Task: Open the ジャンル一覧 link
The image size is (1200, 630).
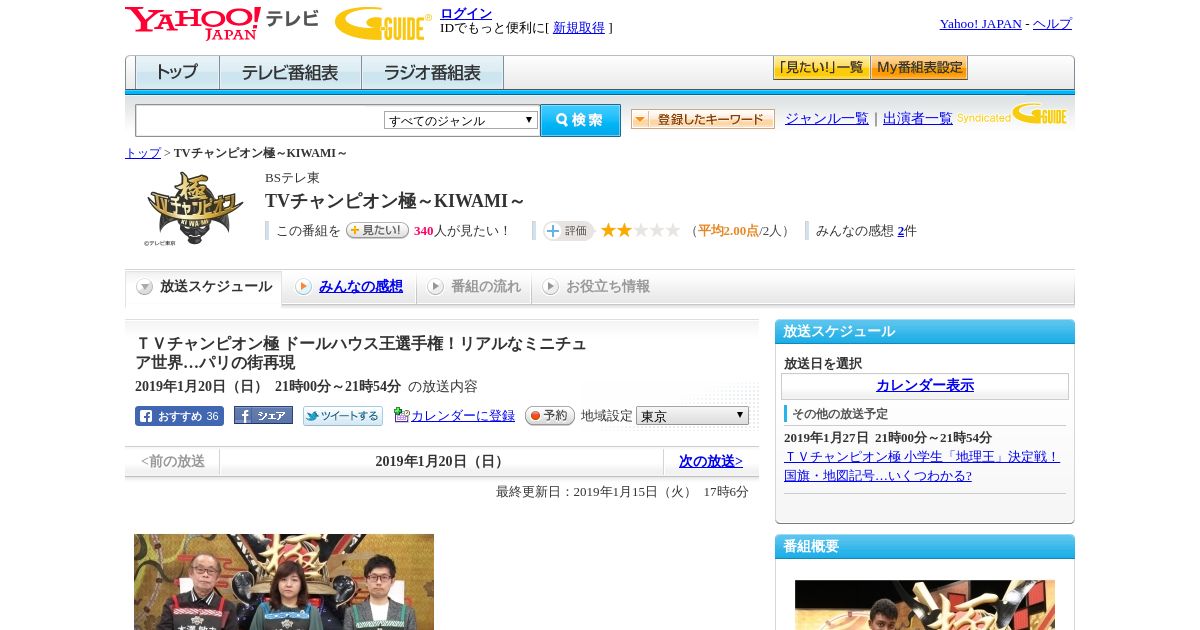Action: pos(827,119)
